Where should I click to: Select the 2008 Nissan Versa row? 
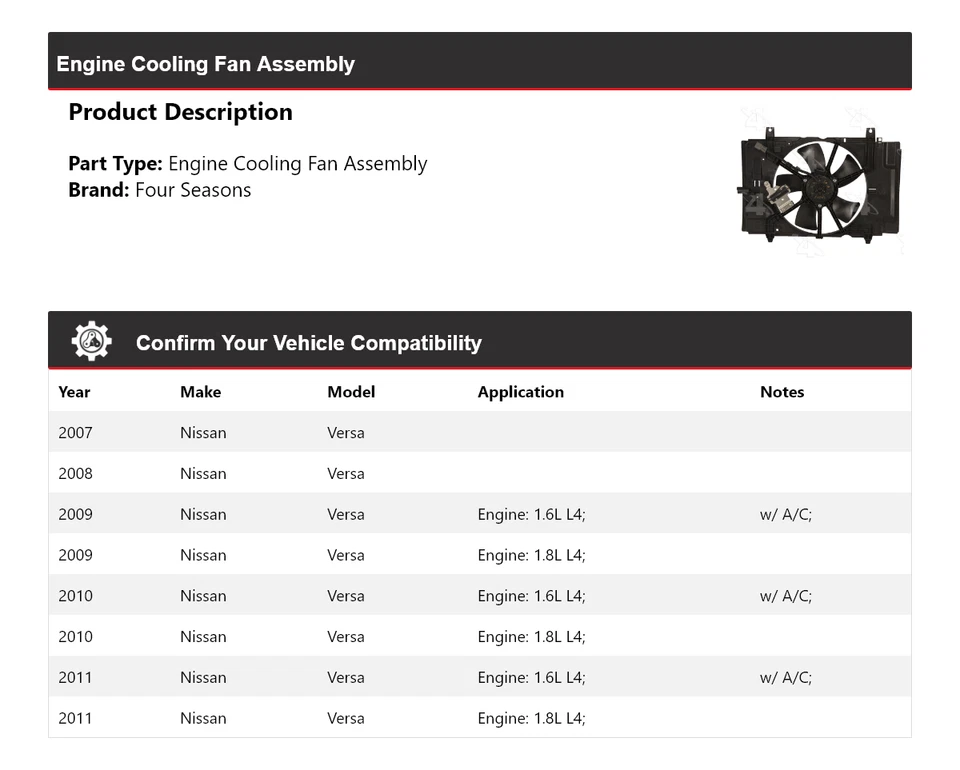pyautogui.click(x=479, y=474)
